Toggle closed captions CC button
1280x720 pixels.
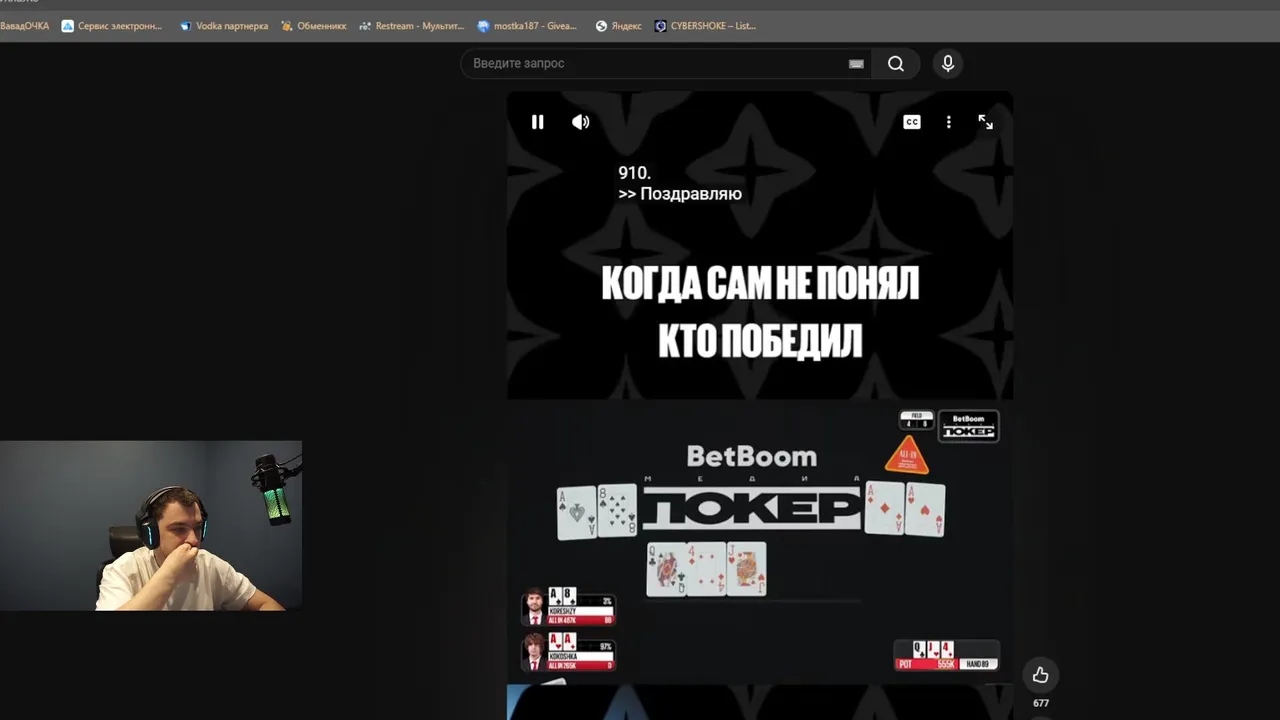point(912,122)
